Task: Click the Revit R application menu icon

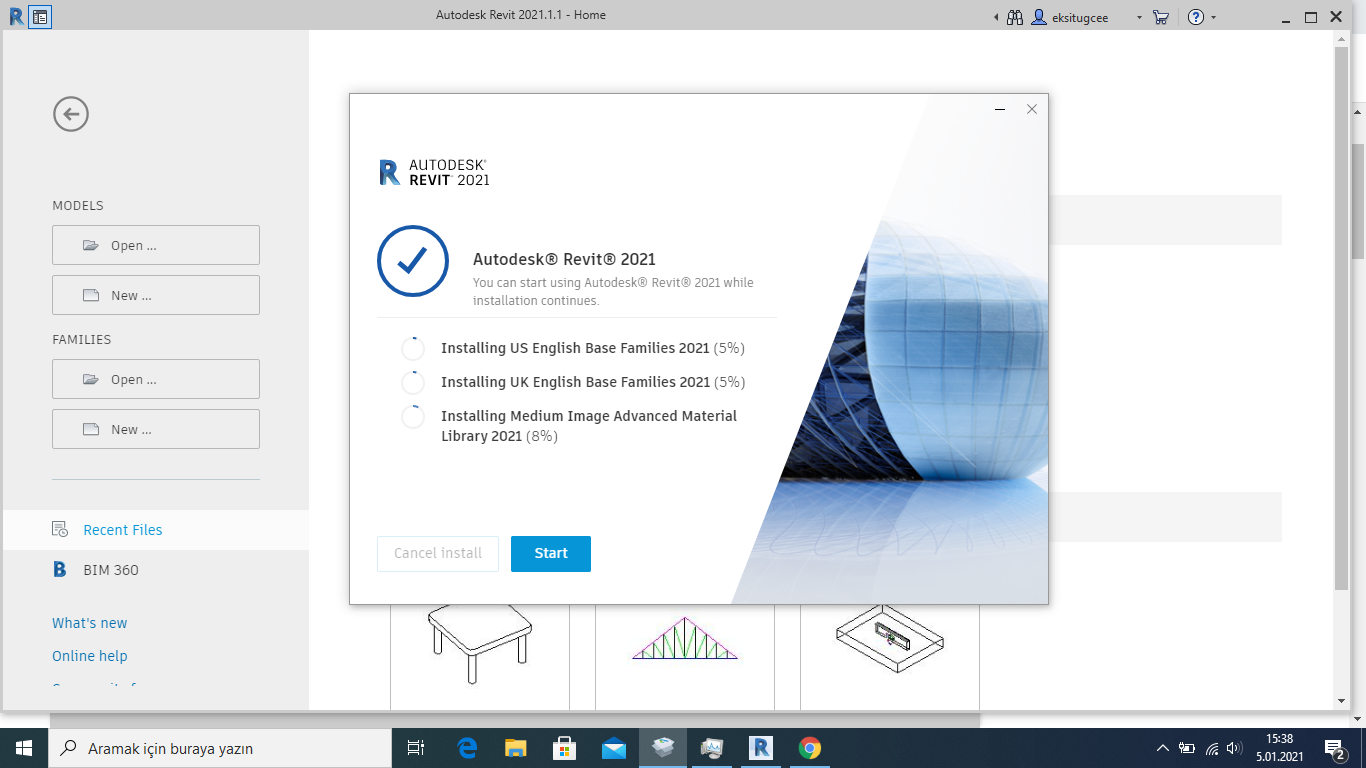Action: (x=16, y=16)
